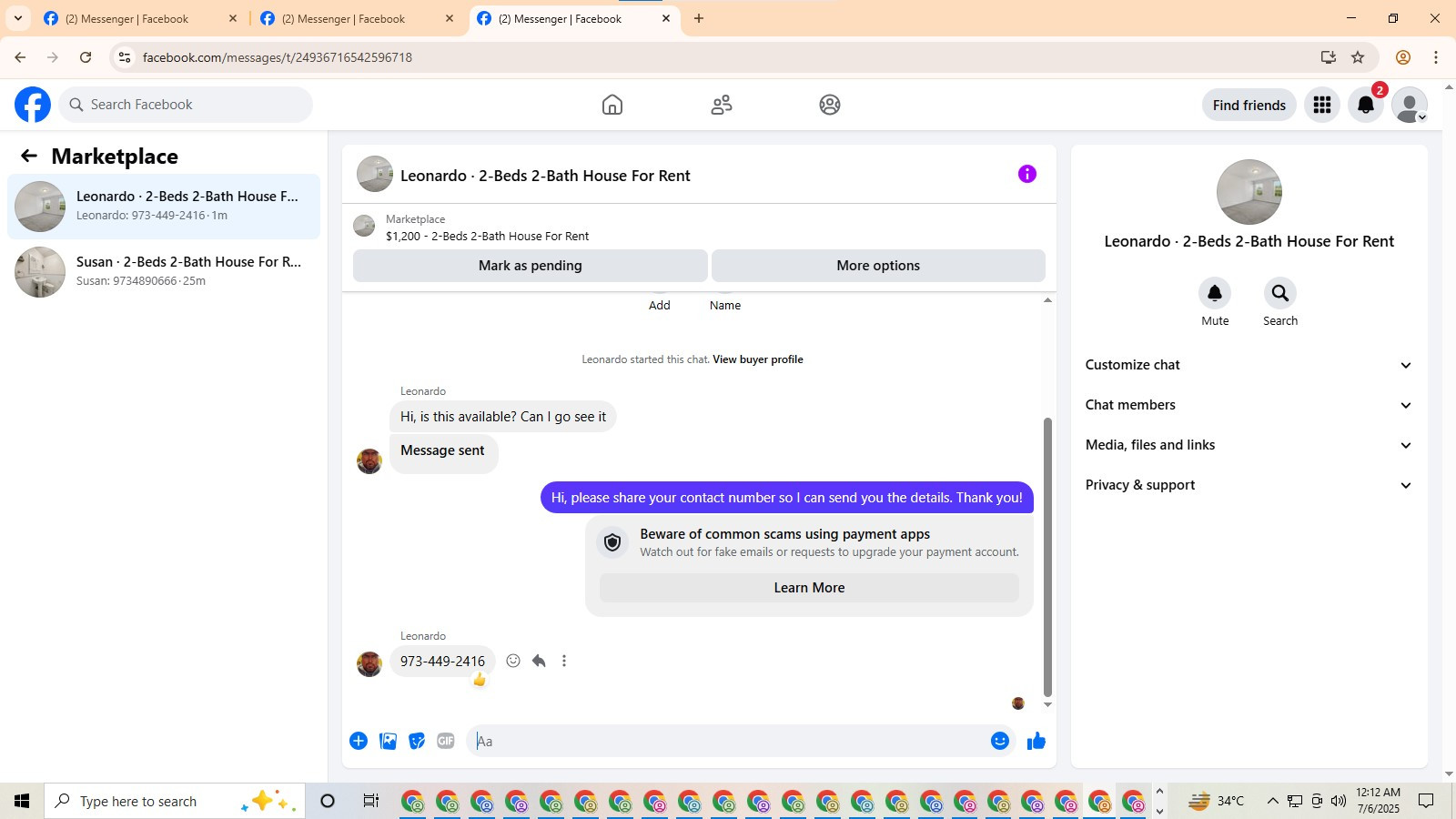Click the Hi, please share contact message
This screenshot has height=819, width=1456.
coord(787,498)
